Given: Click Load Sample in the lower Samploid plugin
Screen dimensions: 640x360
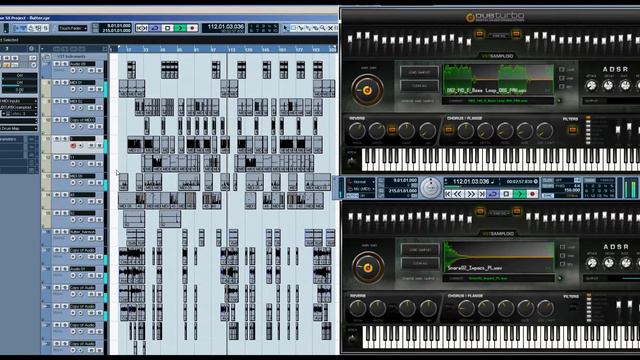Looking at the screenshot, I should click(x=420, y=249).
